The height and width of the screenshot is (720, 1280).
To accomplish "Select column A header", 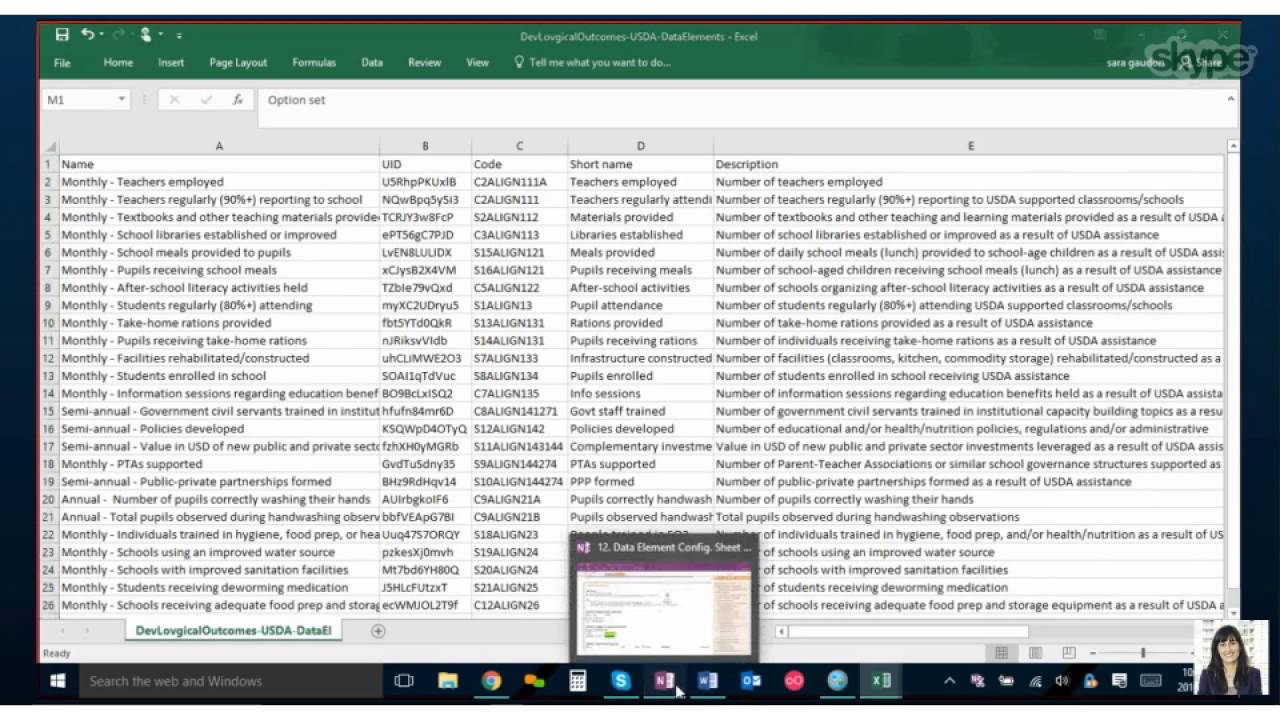I will 219,146.
